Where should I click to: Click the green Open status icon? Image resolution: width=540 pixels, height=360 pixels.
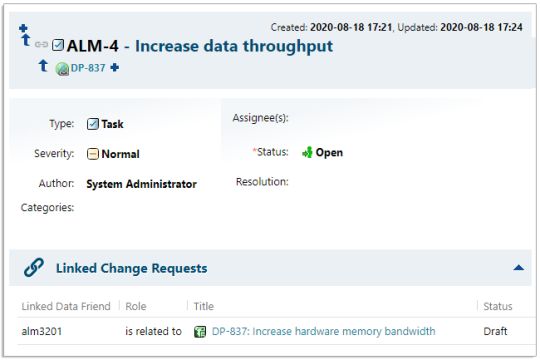(307, 152)
